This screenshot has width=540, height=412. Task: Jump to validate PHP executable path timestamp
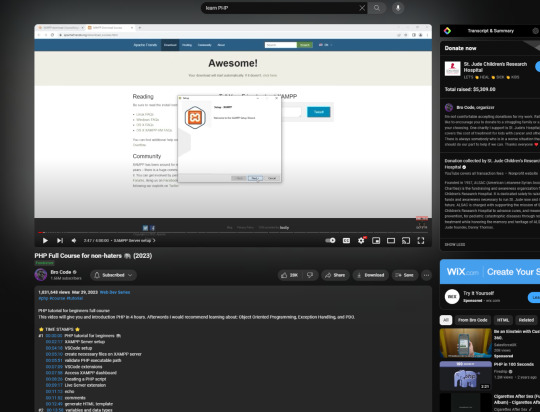tap(54, 360)
